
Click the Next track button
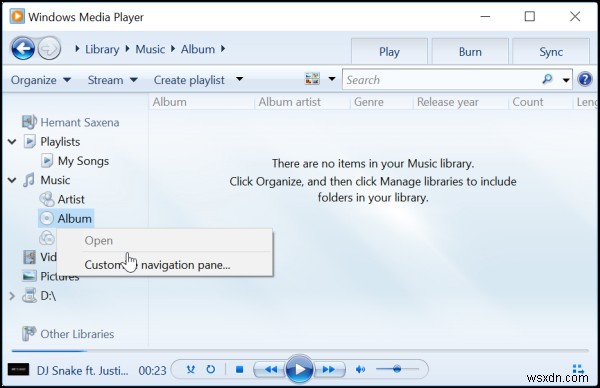point(329,370)
